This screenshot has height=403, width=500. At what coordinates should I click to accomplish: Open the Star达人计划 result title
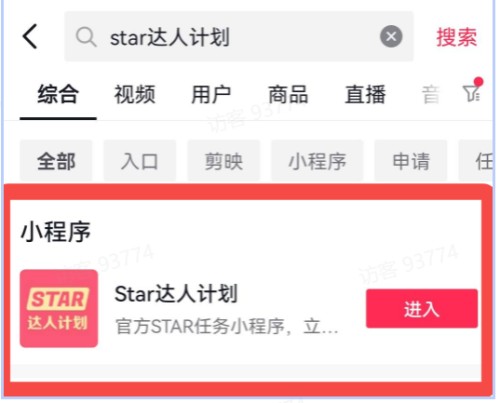pos(176,294)
